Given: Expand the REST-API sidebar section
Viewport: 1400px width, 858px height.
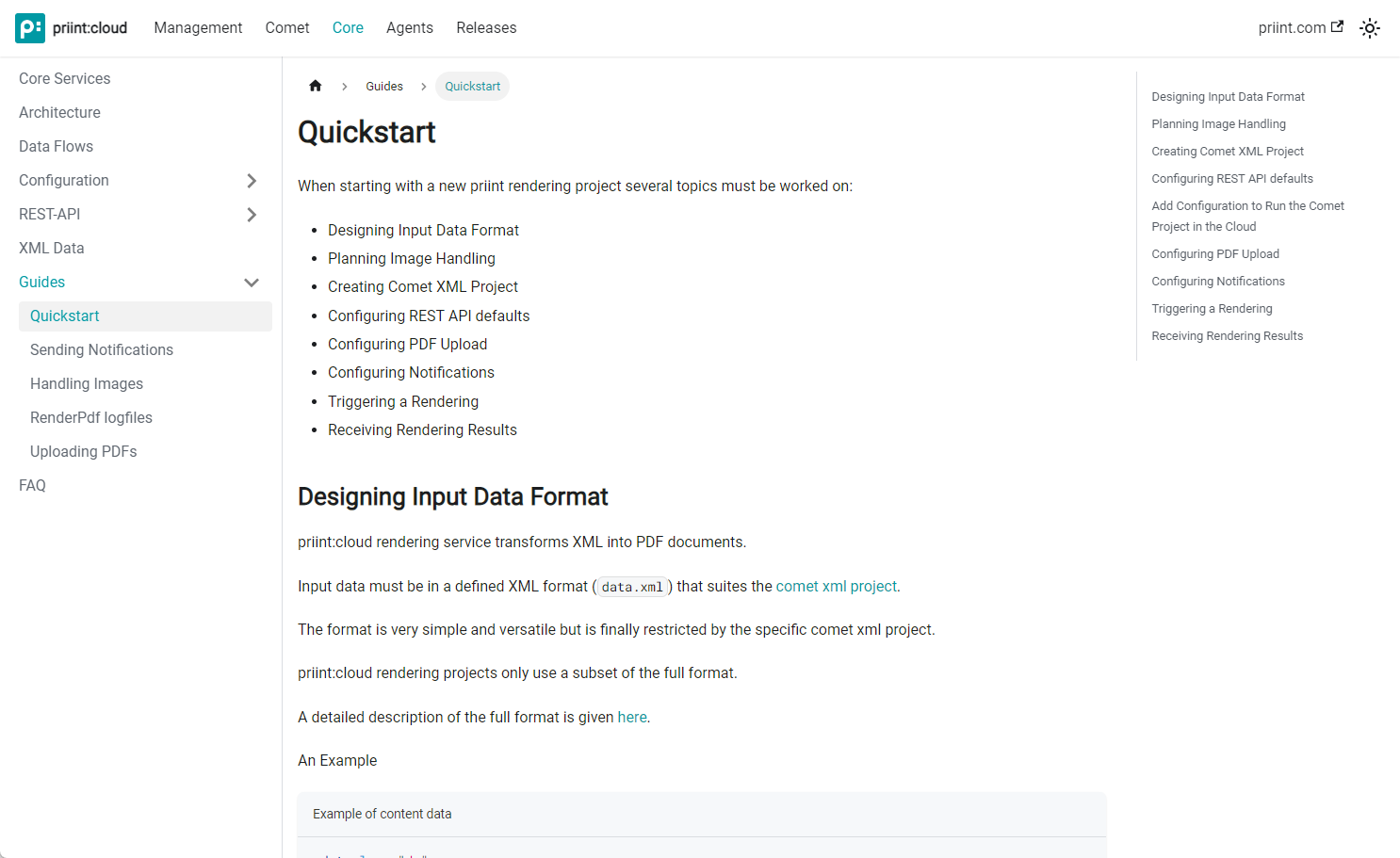Looking at the screenshot, I should click(252, 215).
